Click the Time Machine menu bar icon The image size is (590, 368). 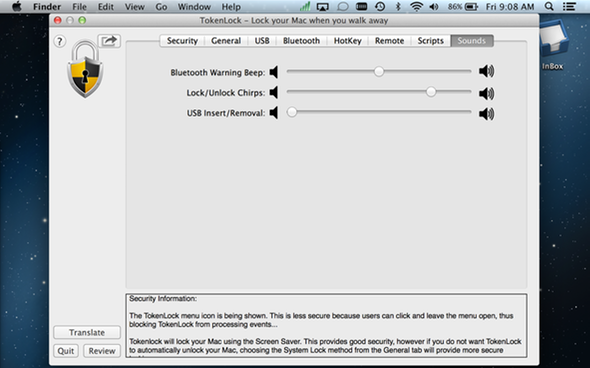coord(380,6)
